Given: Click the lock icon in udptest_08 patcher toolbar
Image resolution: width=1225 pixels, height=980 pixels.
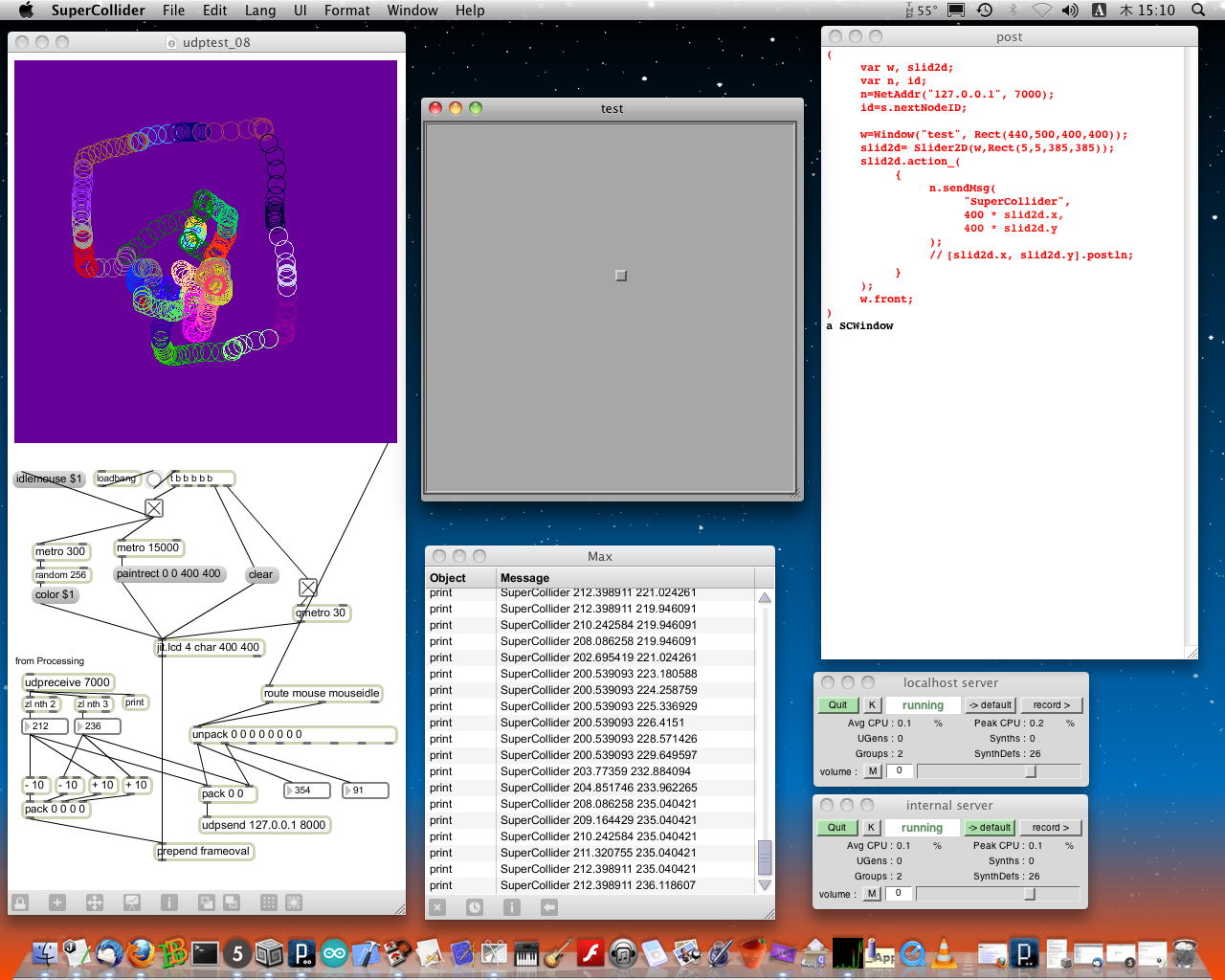Looking at the screenshot, I should pos(20,902).
